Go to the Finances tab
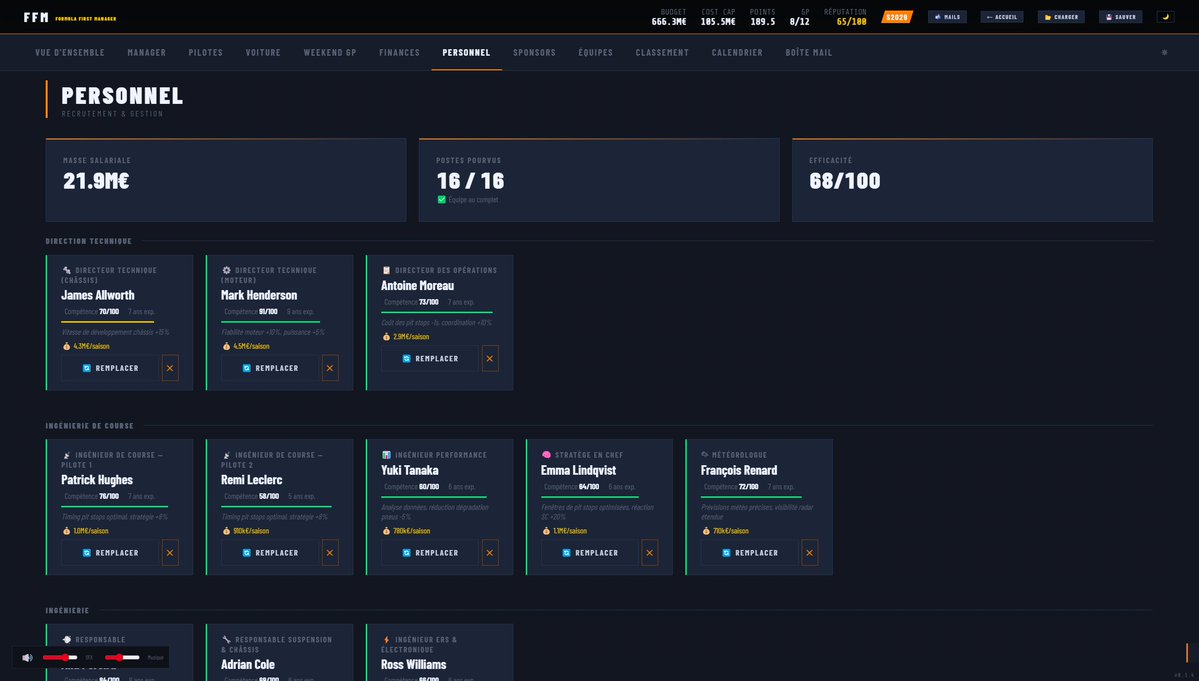 tap(399, 53)
